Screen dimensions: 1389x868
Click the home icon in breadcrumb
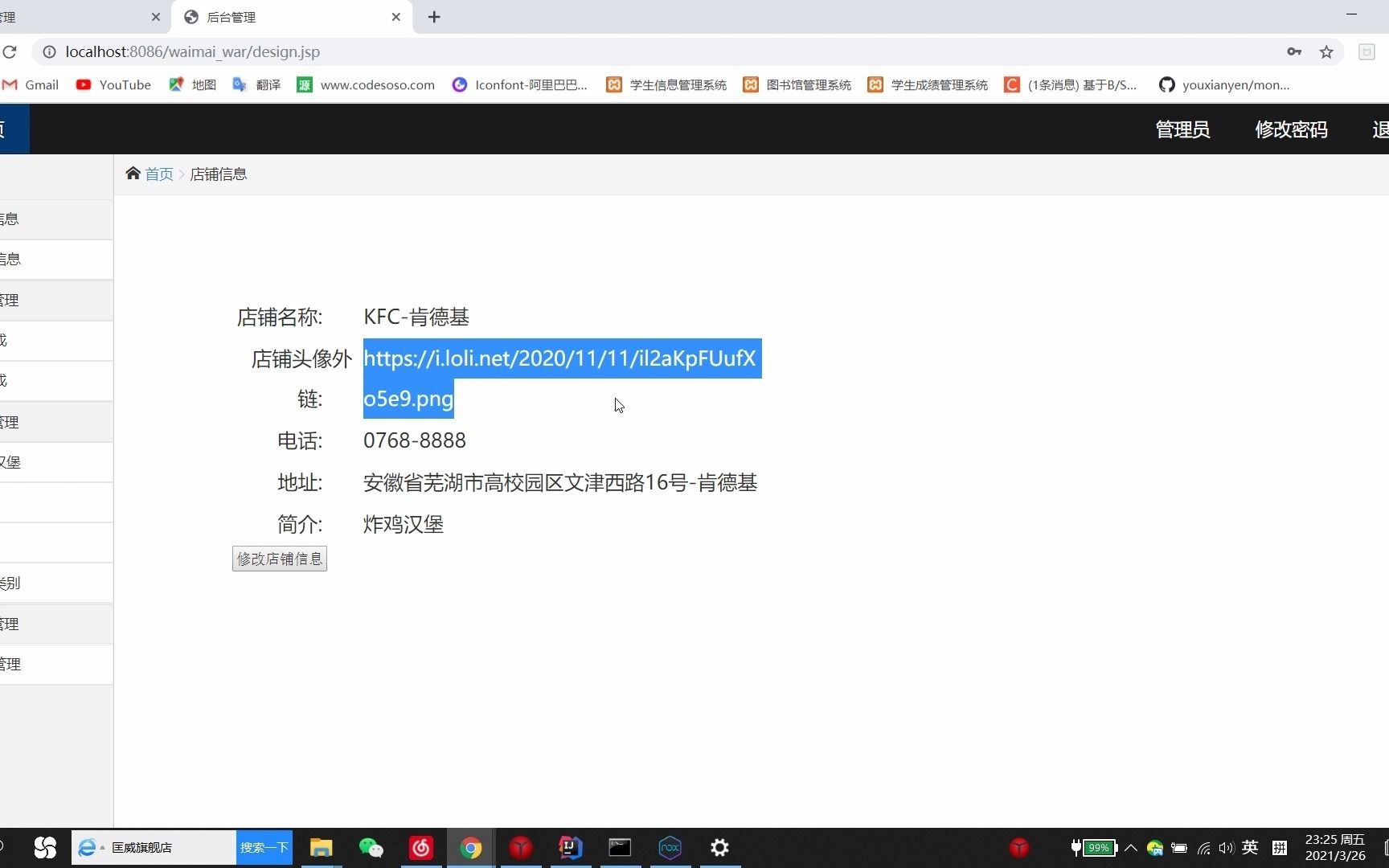click(133, 174)
